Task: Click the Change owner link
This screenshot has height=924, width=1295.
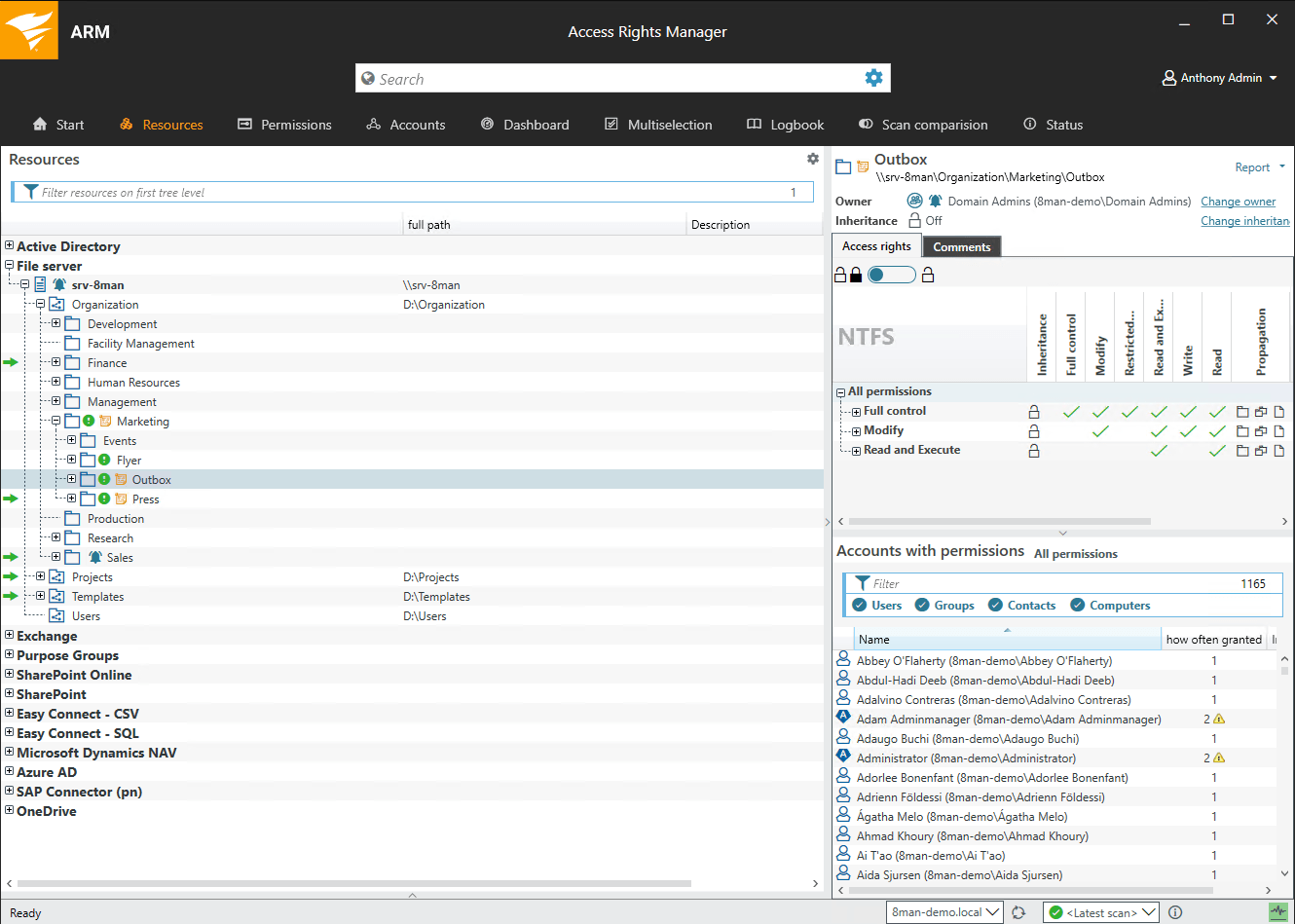Action: pyautogui.click(x=1238, y=201)
